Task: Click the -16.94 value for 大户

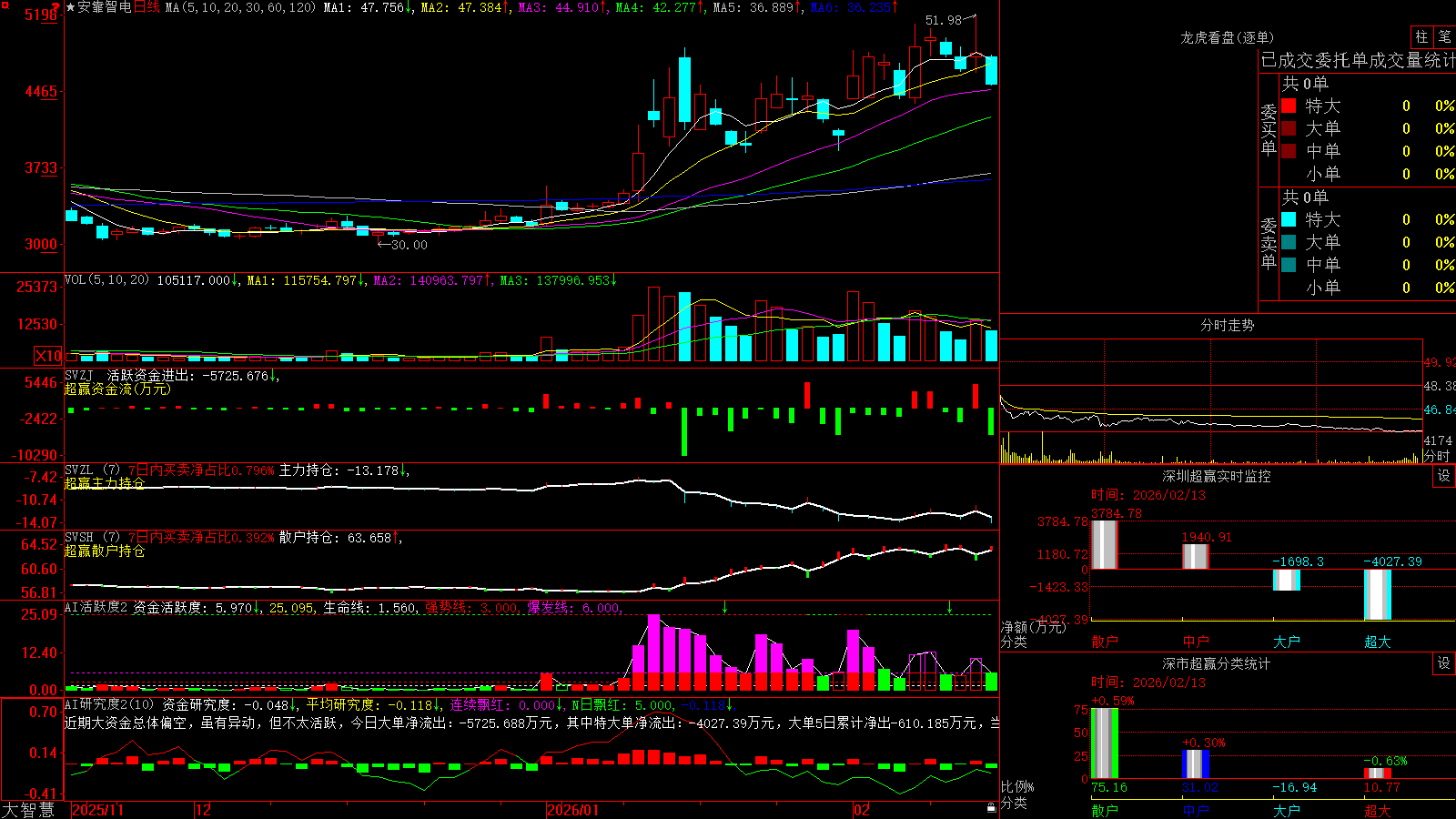Action: tap(1295, 787)
